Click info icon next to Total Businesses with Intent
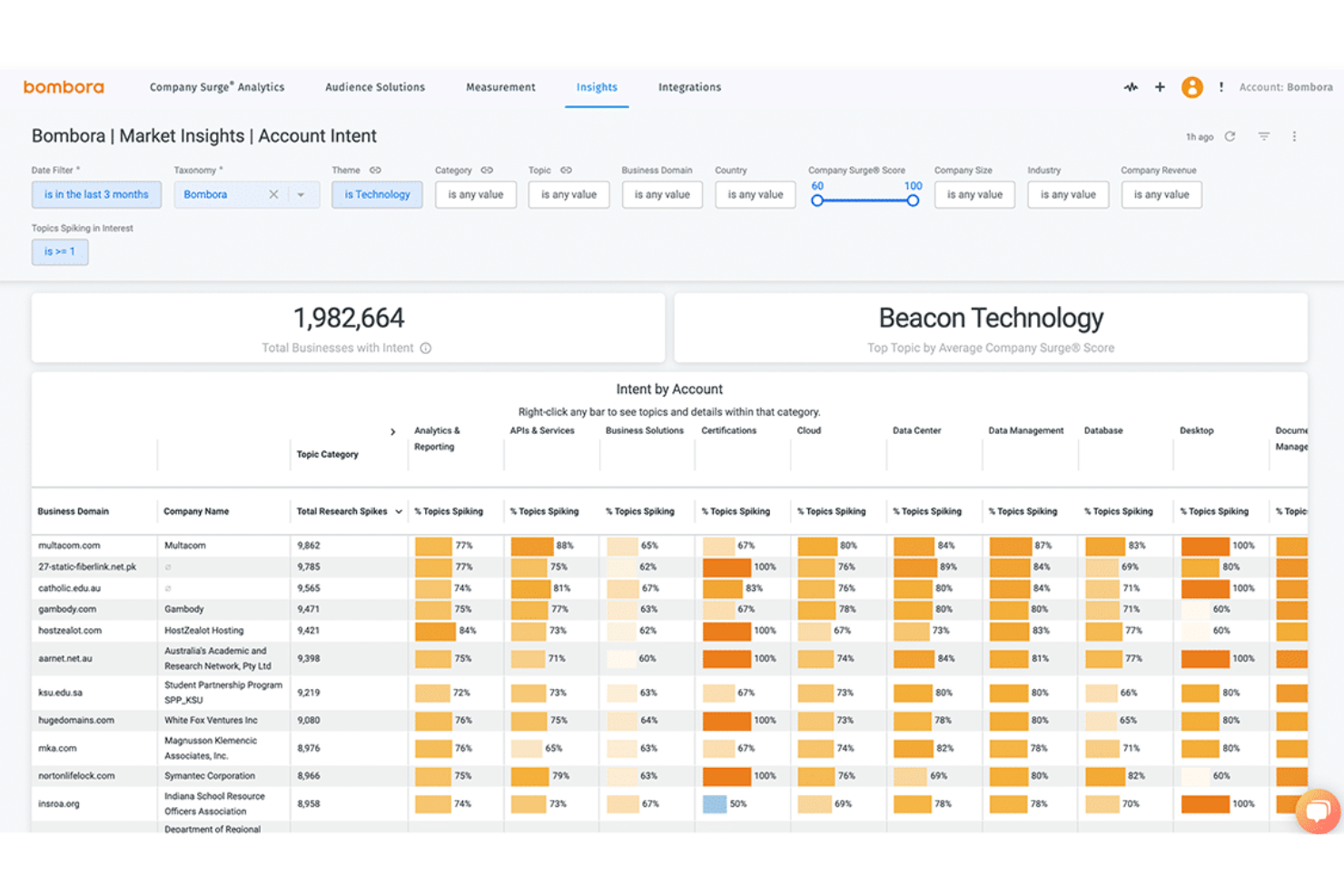The height and width of the screenshot is (896, 1344). [x=426, y=348]
